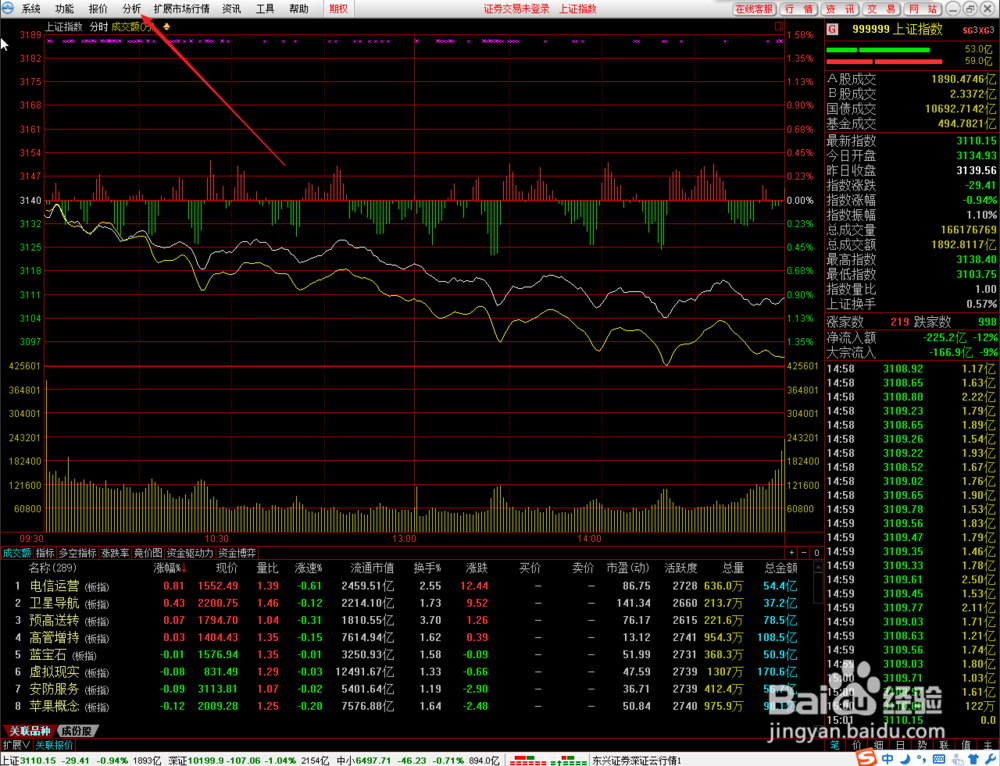Switch to the 多空指标 tab
The width and height of the screenshot is (1000, 766).
[x=77, y=553]
